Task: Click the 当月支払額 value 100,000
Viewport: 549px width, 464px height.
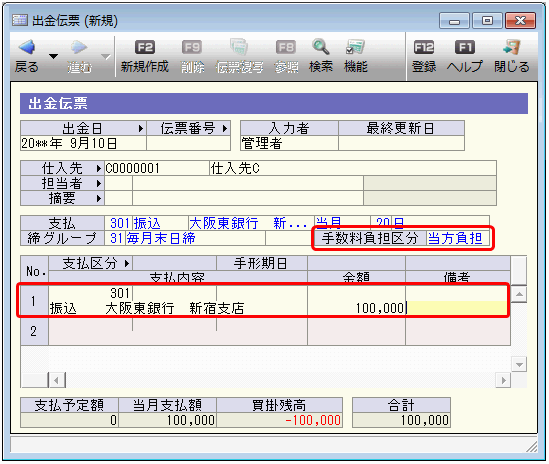Action: 167,420
